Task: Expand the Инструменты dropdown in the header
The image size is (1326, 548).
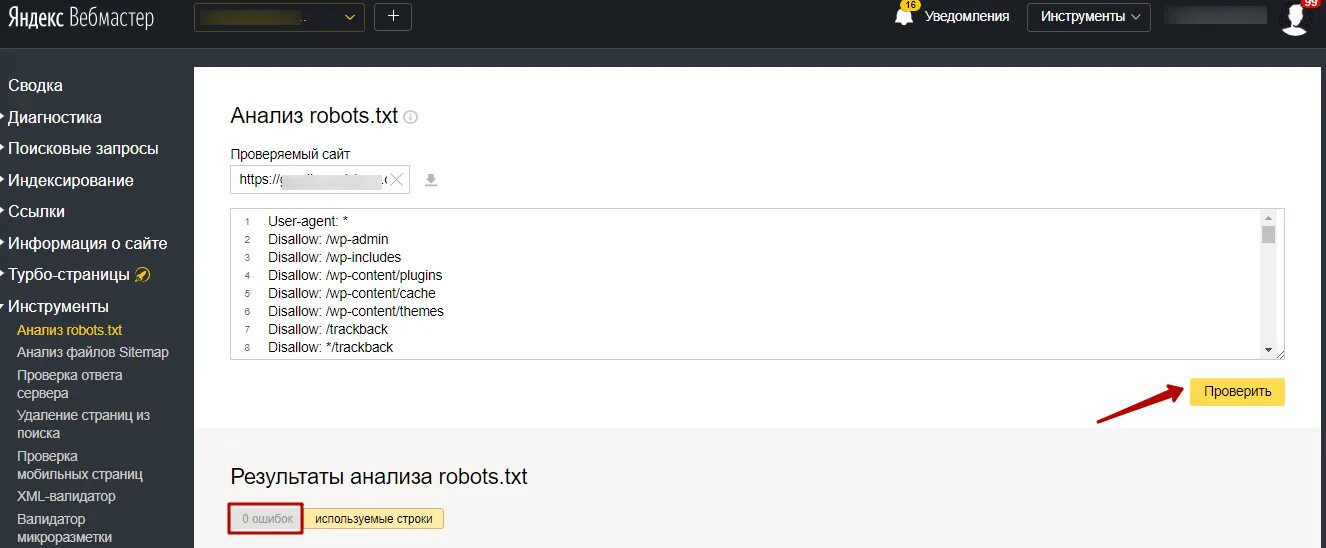Action: [x=1088, y=17]
